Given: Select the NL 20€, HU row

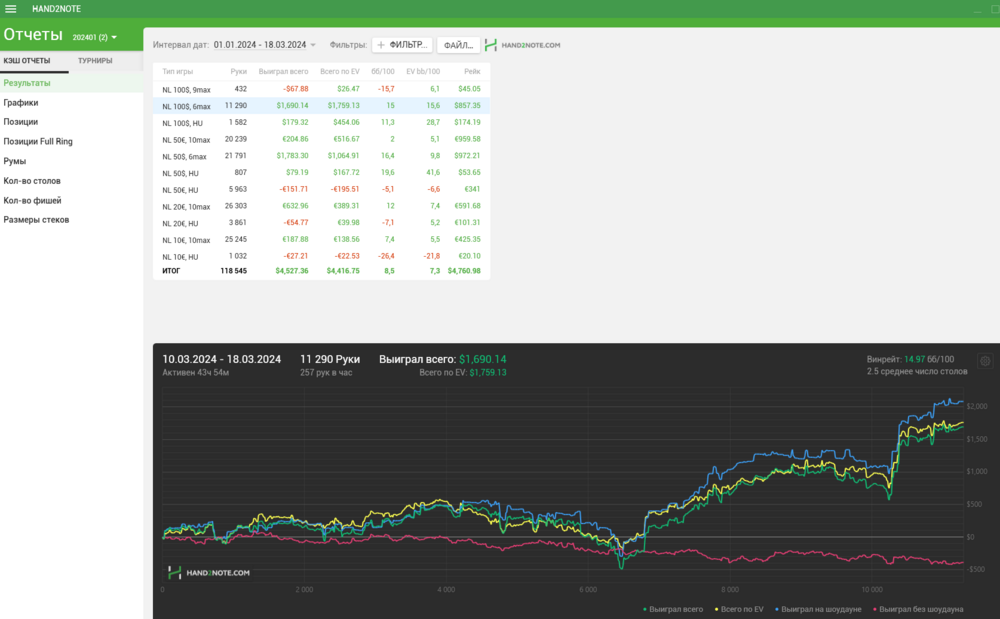Looking at the screenshot, I should 321,222.
